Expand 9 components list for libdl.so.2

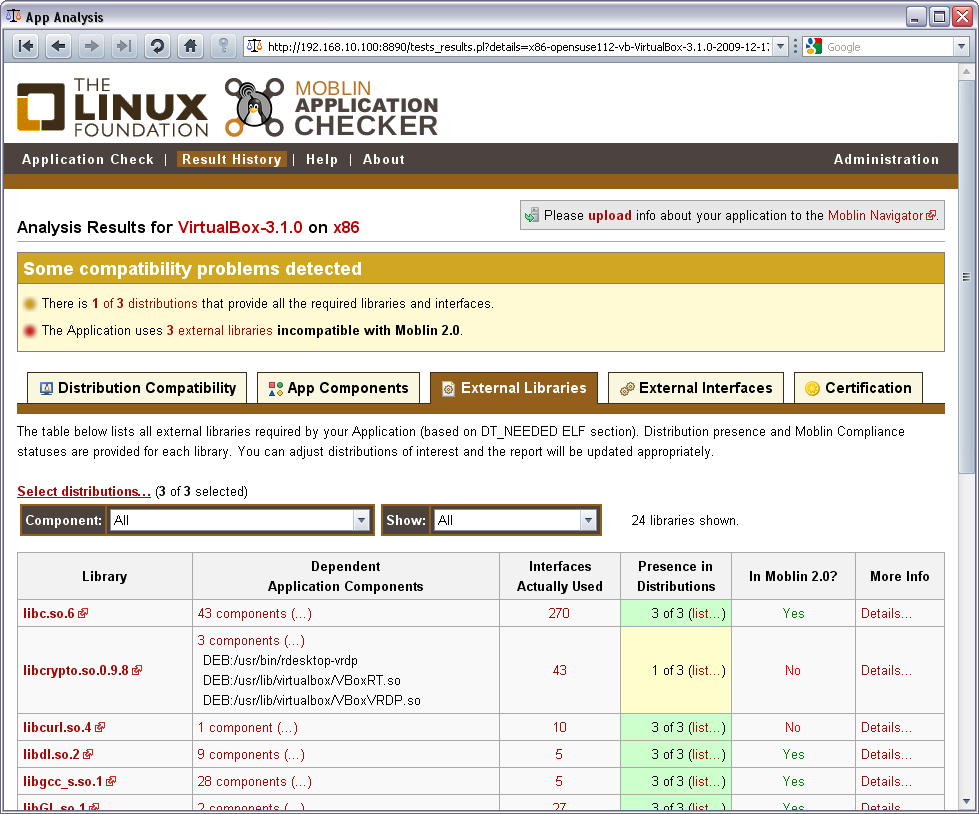point(251,754)
